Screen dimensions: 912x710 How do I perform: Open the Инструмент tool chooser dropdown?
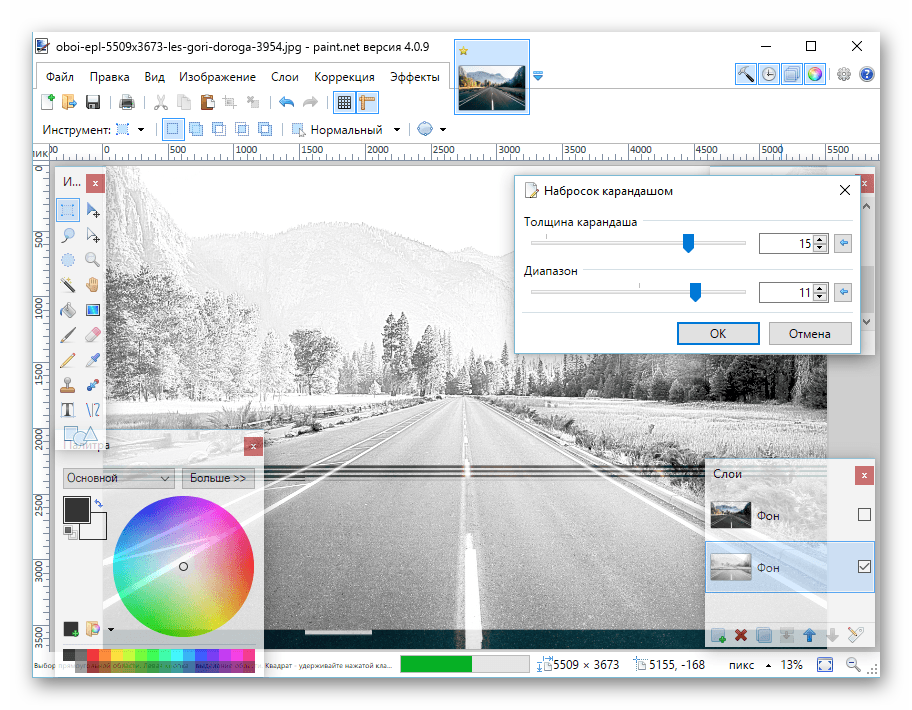(x=140, y=130)
